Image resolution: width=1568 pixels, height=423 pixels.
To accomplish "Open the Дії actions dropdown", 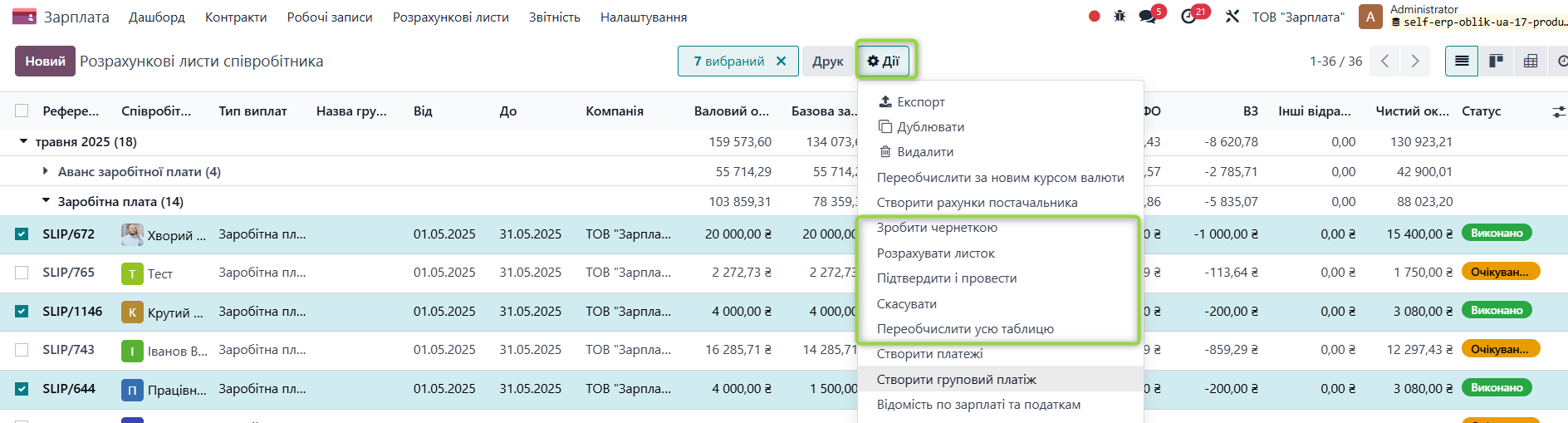I will point(883,61).
